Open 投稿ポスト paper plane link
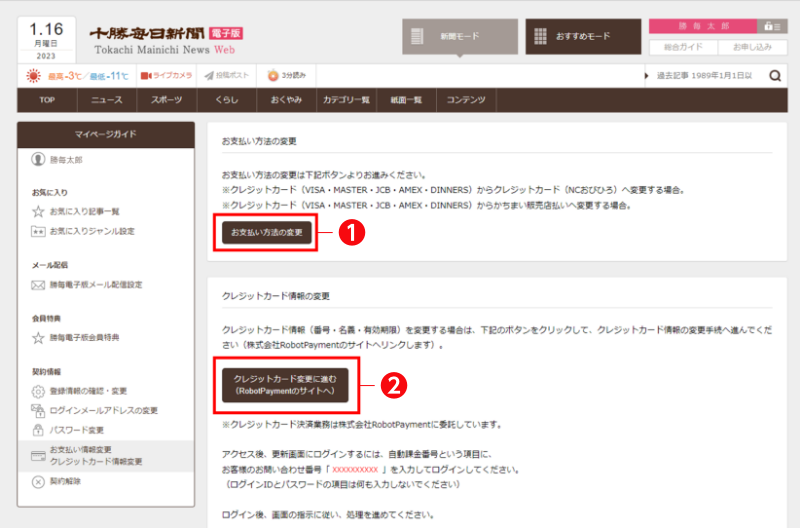The image size is (800, 528). (x=227, y=76)
